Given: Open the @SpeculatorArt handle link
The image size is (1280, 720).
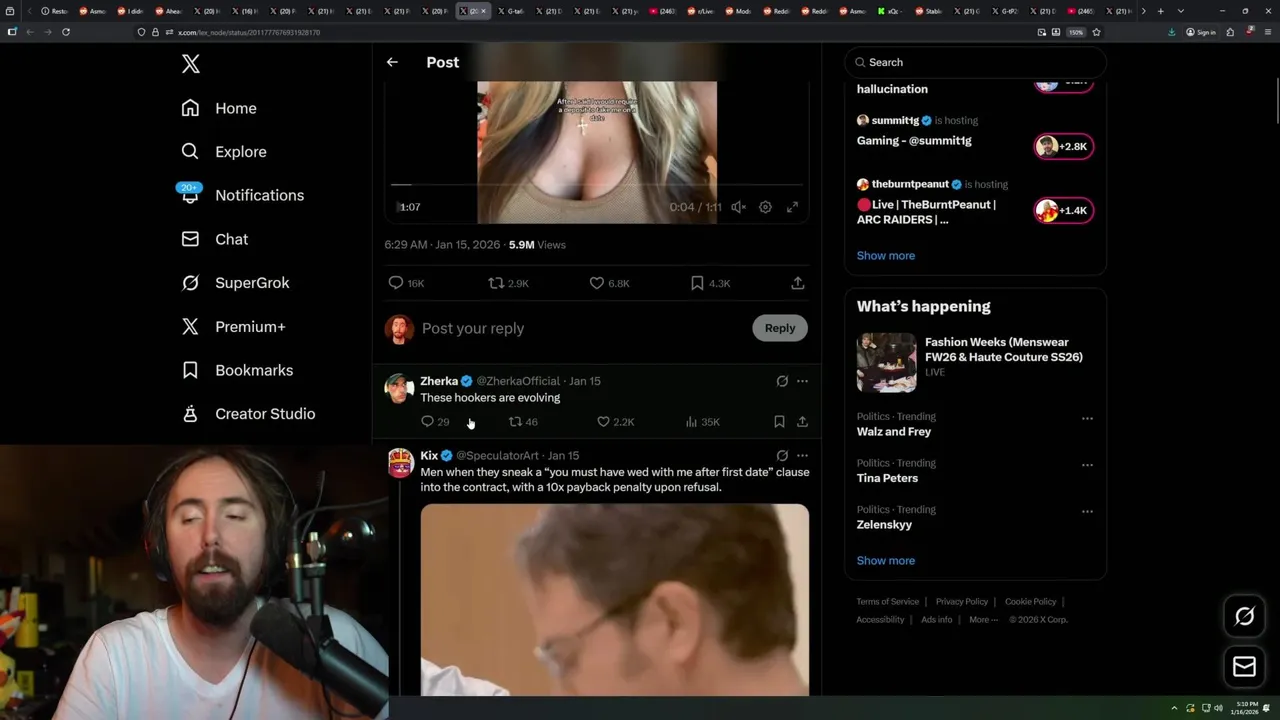Looking at the screenshot, I should click(x=497, y=456).
